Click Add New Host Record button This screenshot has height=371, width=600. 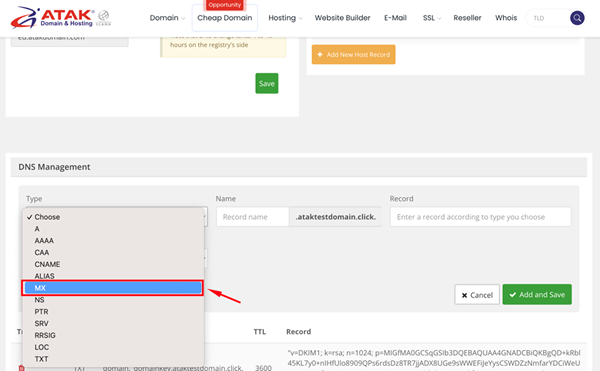tap(354, 55)
